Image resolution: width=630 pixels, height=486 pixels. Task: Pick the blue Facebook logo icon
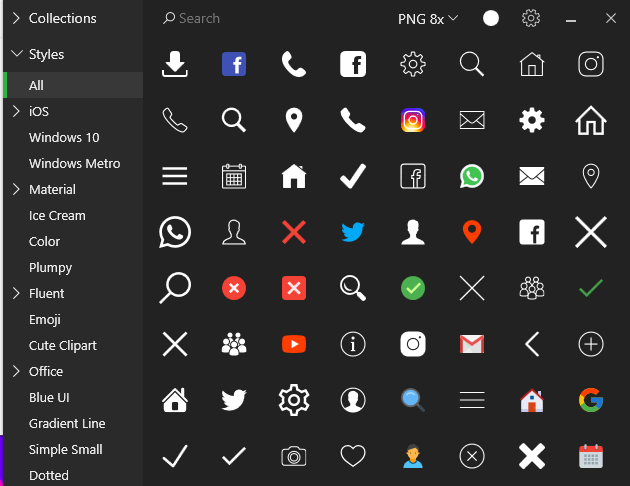234,64
